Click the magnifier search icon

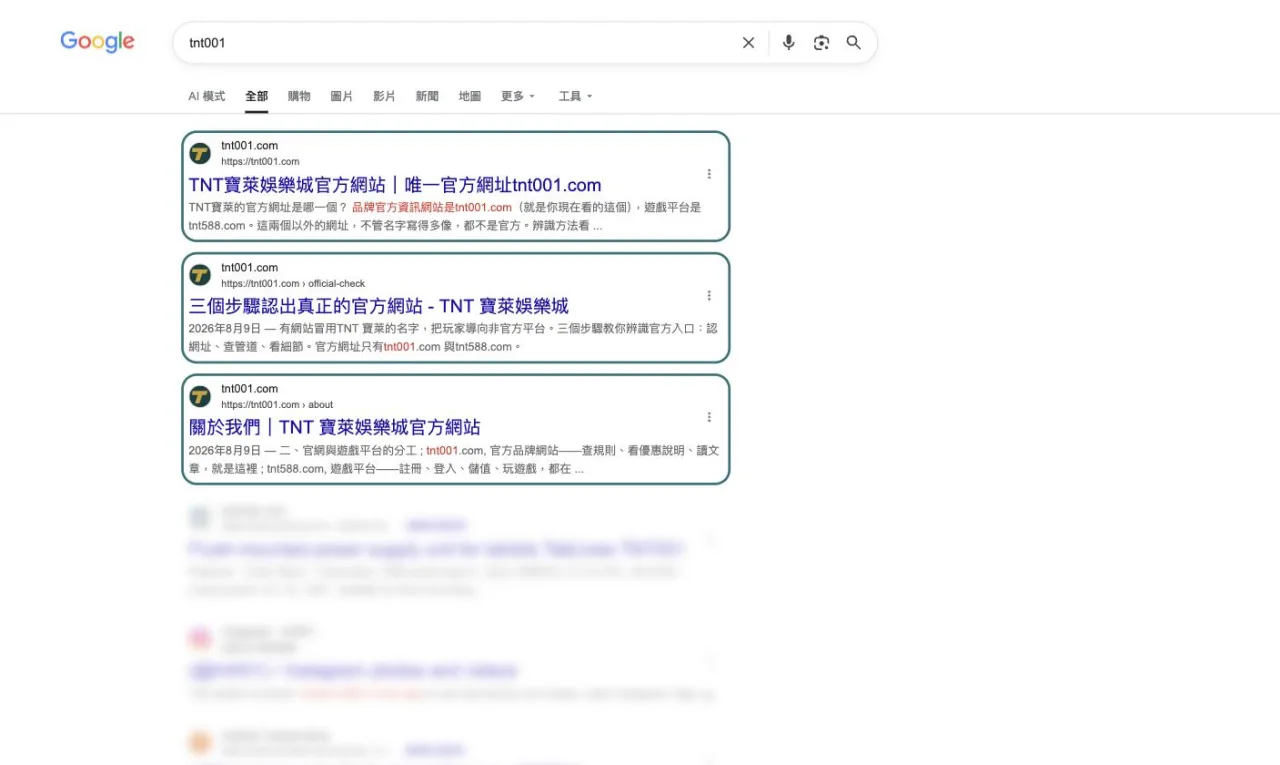pyautogui.click(x=854, y=43)
